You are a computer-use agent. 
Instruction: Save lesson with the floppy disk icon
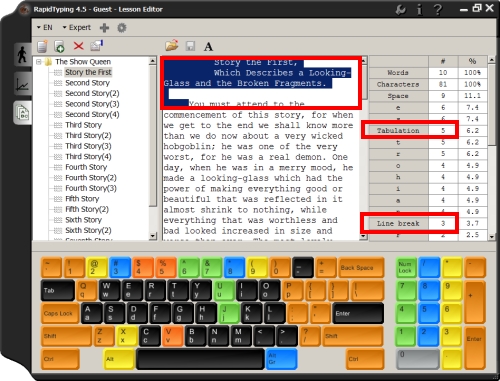pyautogui.click(x=190, y=46)
